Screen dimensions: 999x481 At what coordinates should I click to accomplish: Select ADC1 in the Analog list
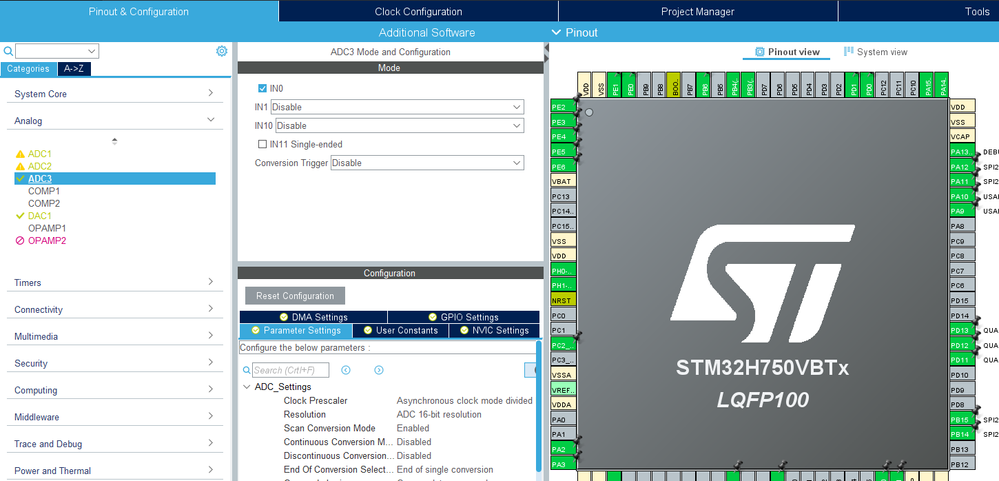coord(40,154)
